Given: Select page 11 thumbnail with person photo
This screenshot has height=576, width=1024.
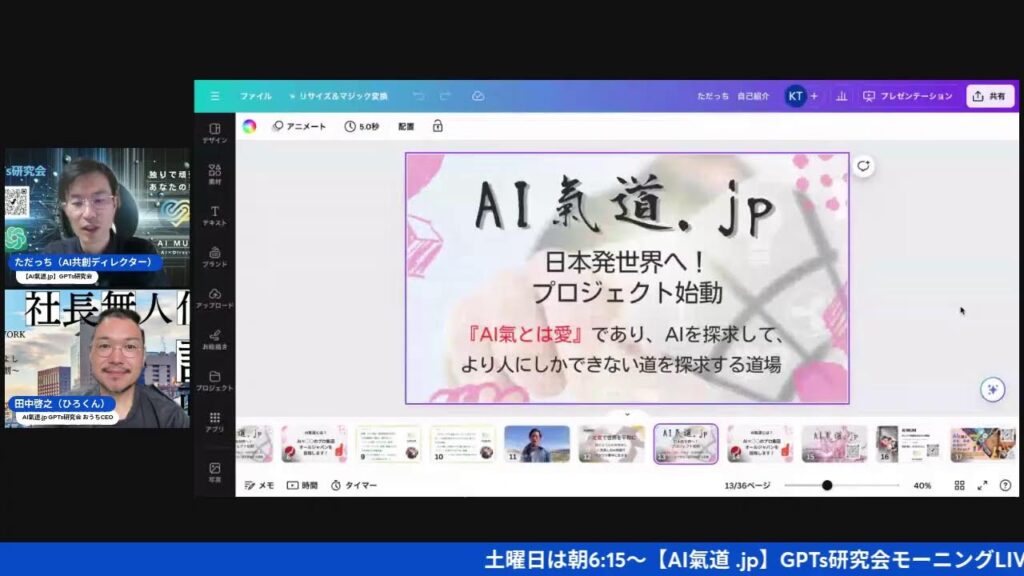Looking at the screenshot, I should [536, 443].
